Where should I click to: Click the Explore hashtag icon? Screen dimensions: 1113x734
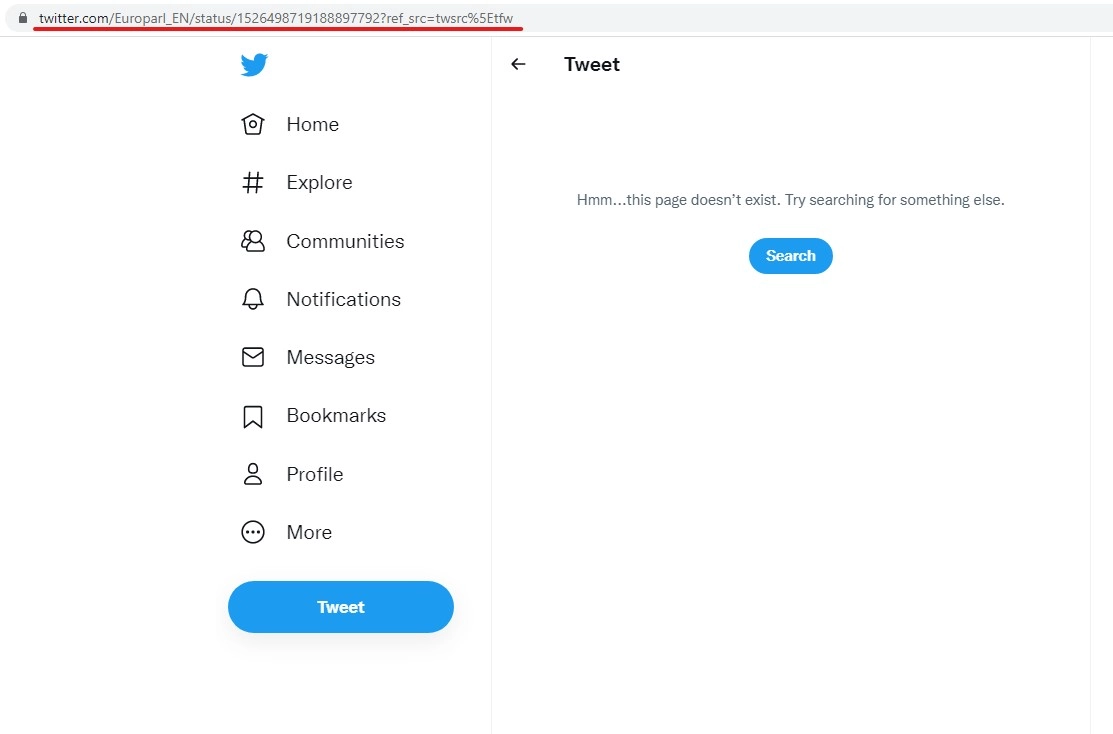click(253, 182)
